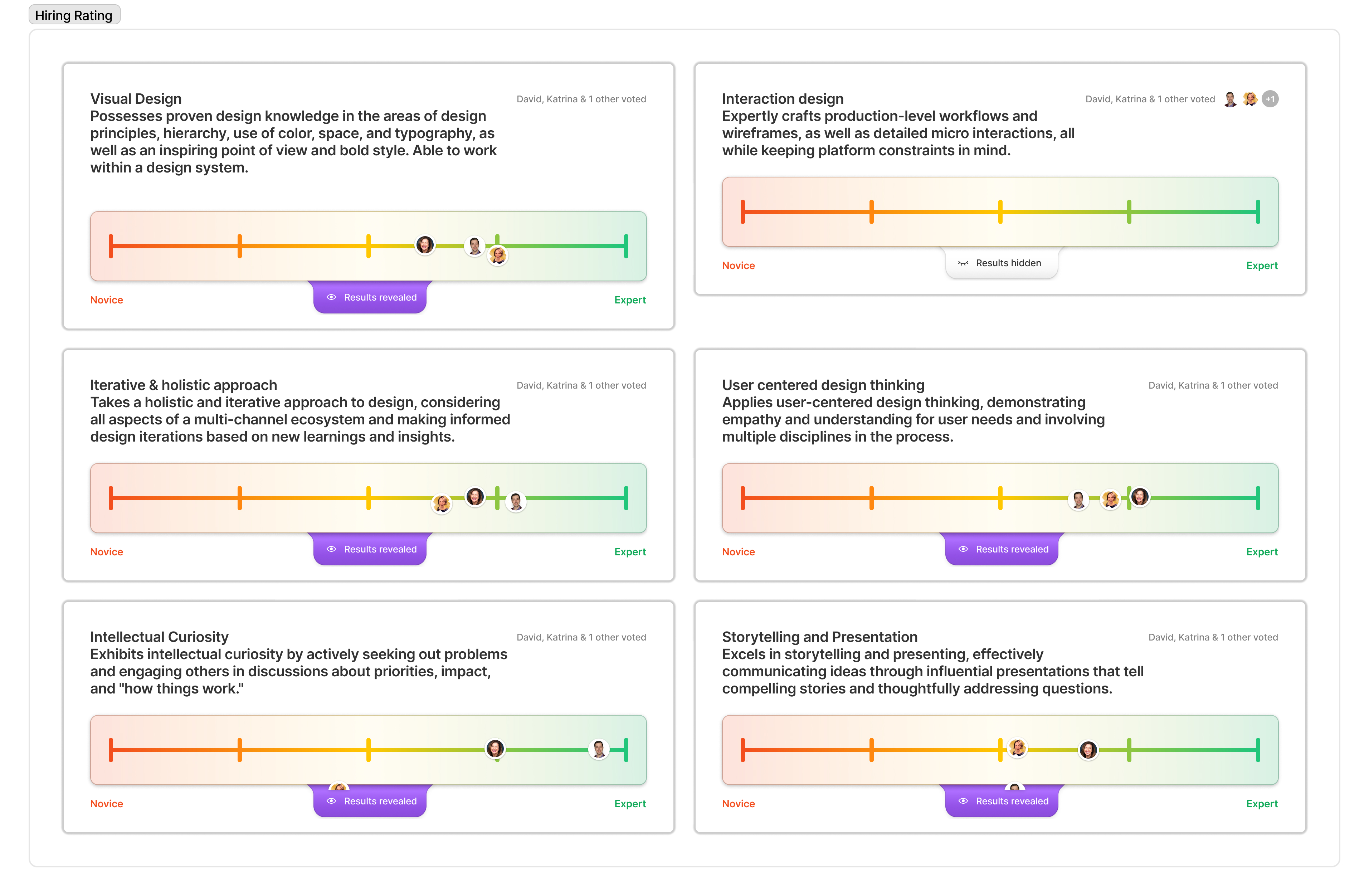Select the red-haired woman's avatar on the Visual Design slider
The image size is (1369, 896).
tap(425, 245)
